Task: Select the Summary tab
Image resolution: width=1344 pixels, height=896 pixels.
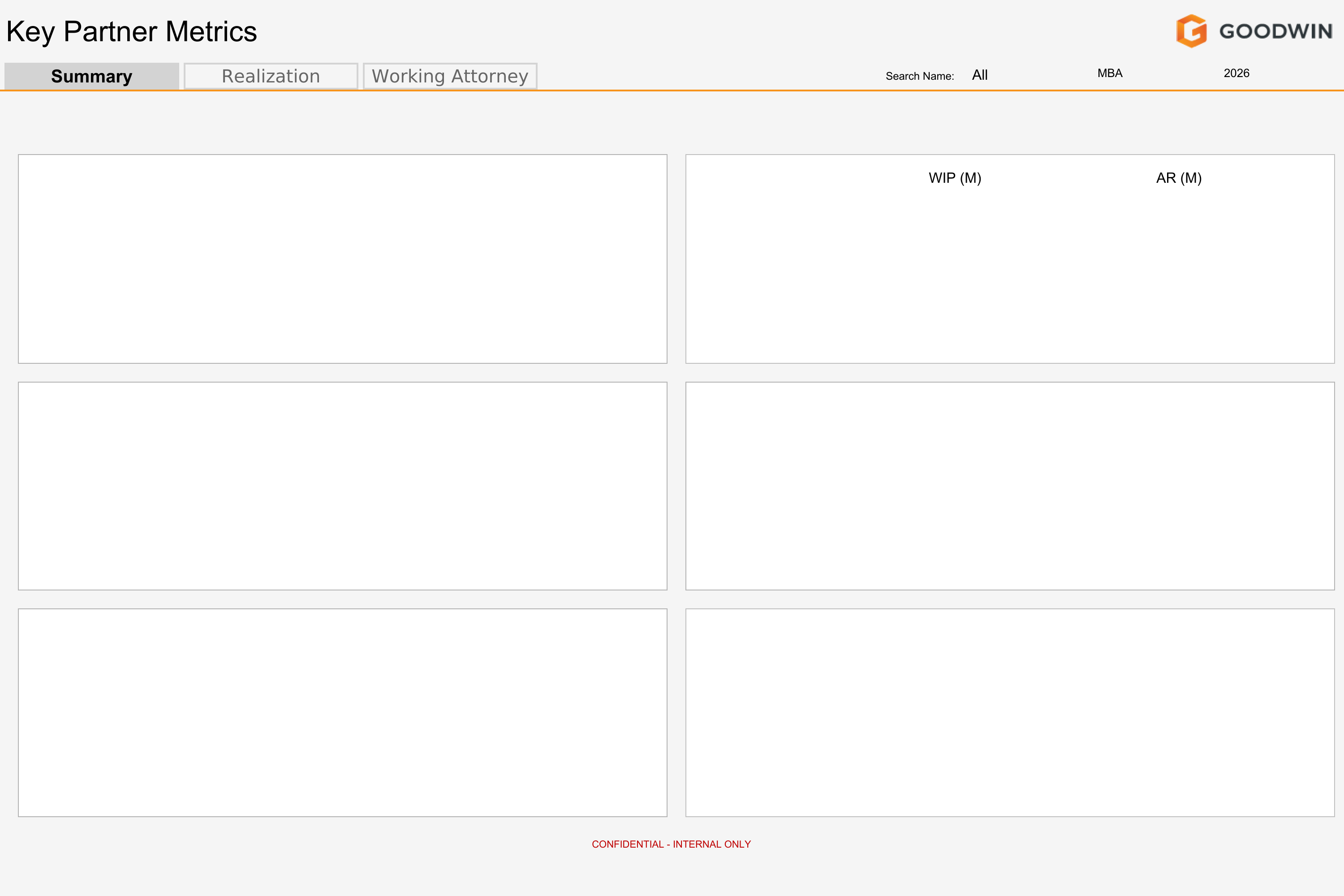Action: 91,75
